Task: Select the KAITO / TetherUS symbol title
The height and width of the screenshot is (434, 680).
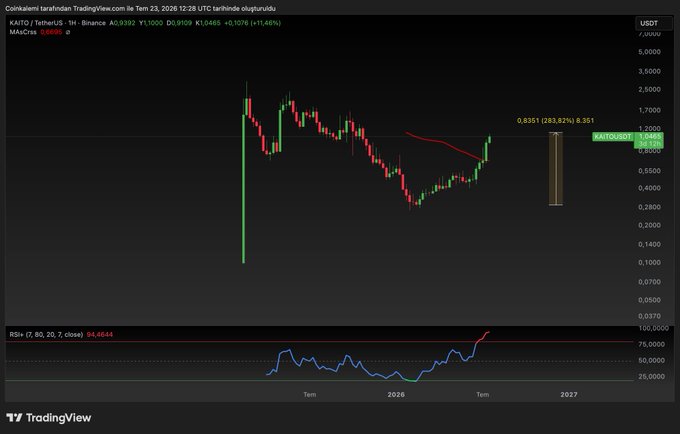Action: point(58,23)
